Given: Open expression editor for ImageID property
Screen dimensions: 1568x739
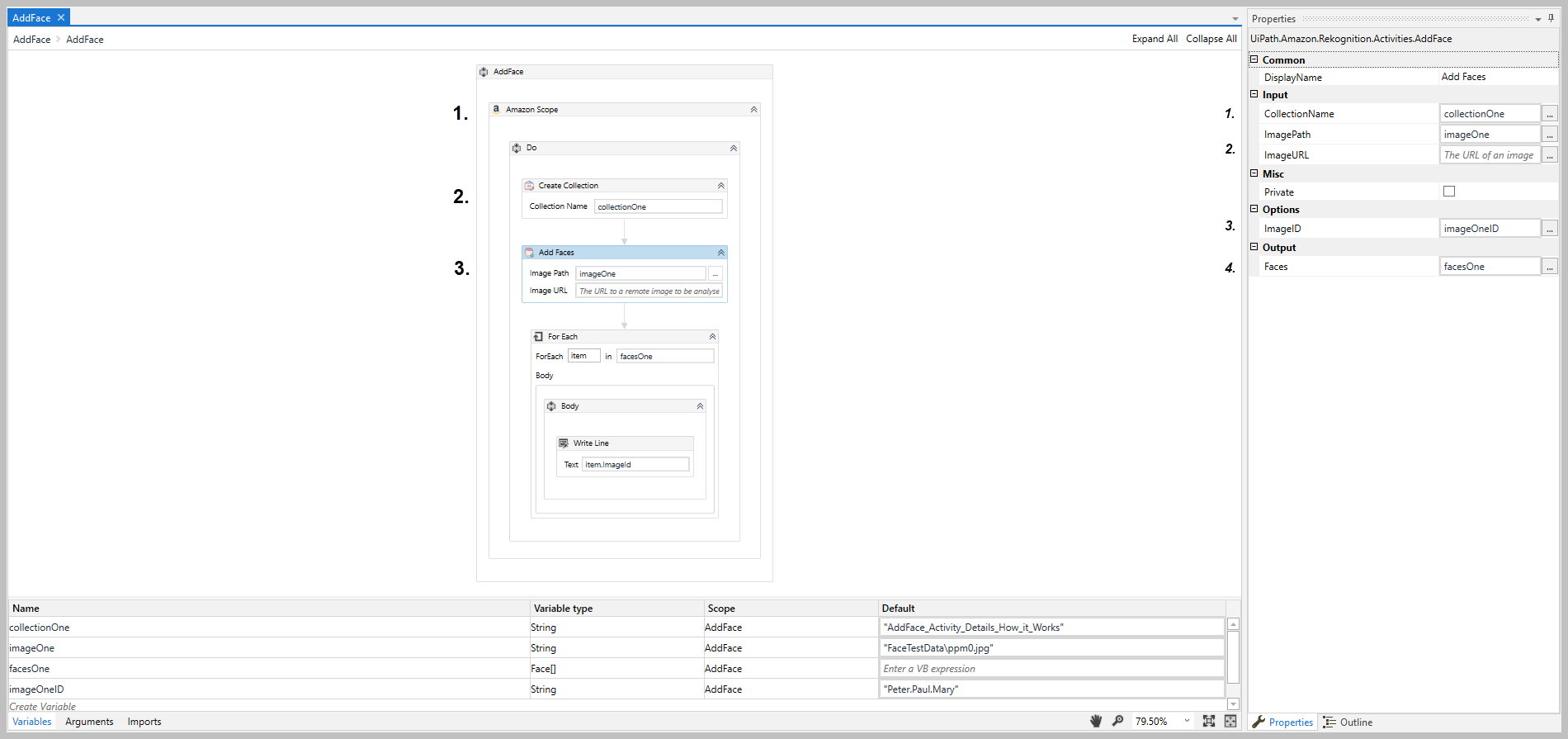Looking at the screenshot, I should pyautogui.click(x=1550, y=229).
